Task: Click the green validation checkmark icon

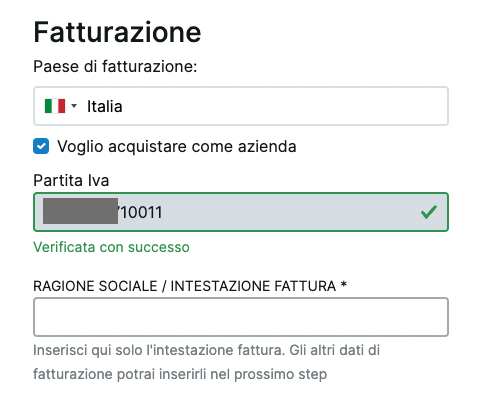Action: coord(429,212)
